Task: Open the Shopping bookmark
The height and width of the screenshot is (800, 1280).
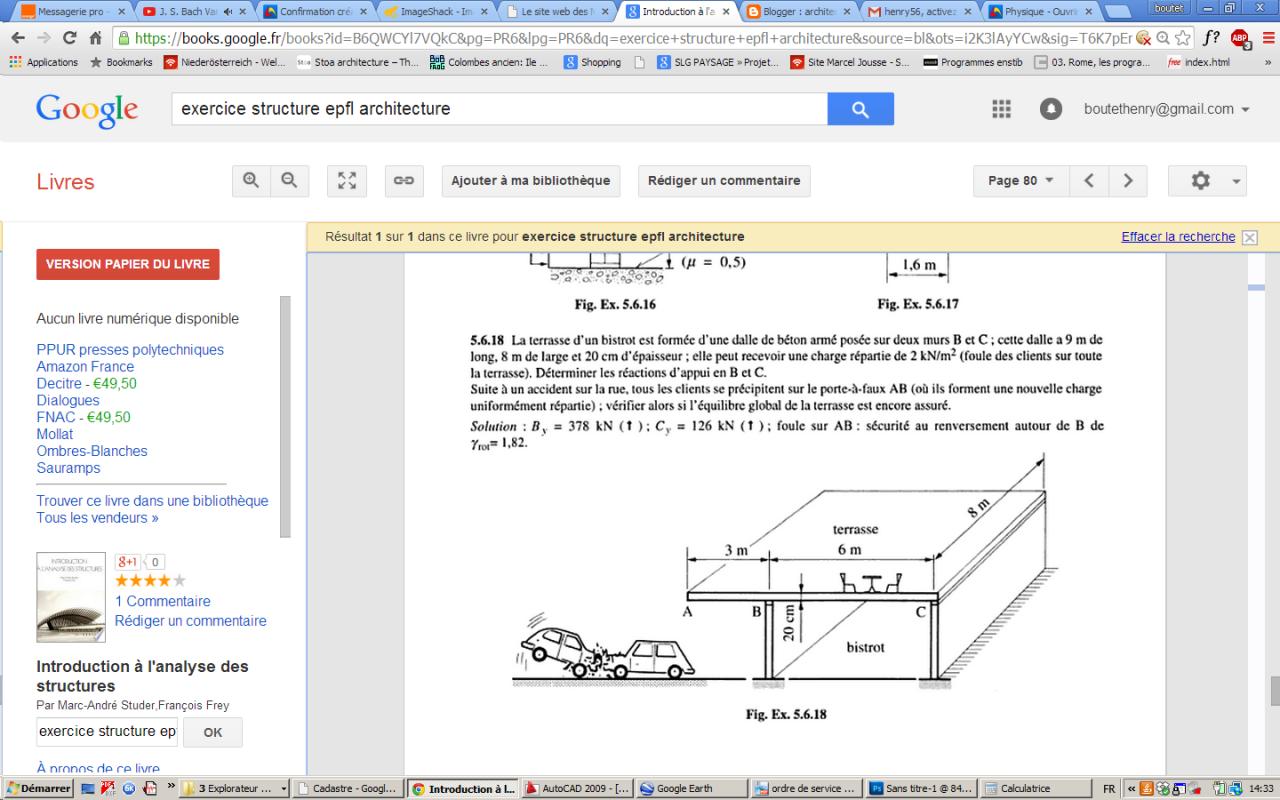Action: [592, 62]
